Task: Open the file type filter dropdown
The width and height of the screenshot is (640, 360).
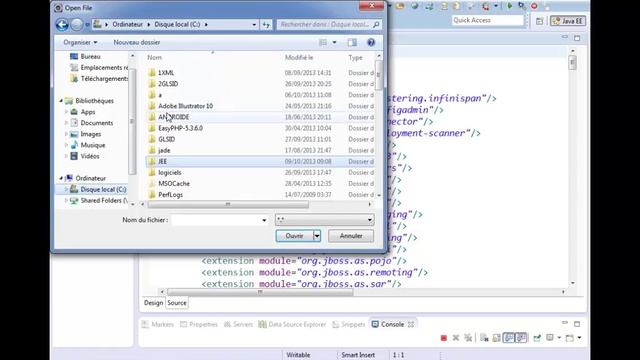Action: click(x=369, y=220)
